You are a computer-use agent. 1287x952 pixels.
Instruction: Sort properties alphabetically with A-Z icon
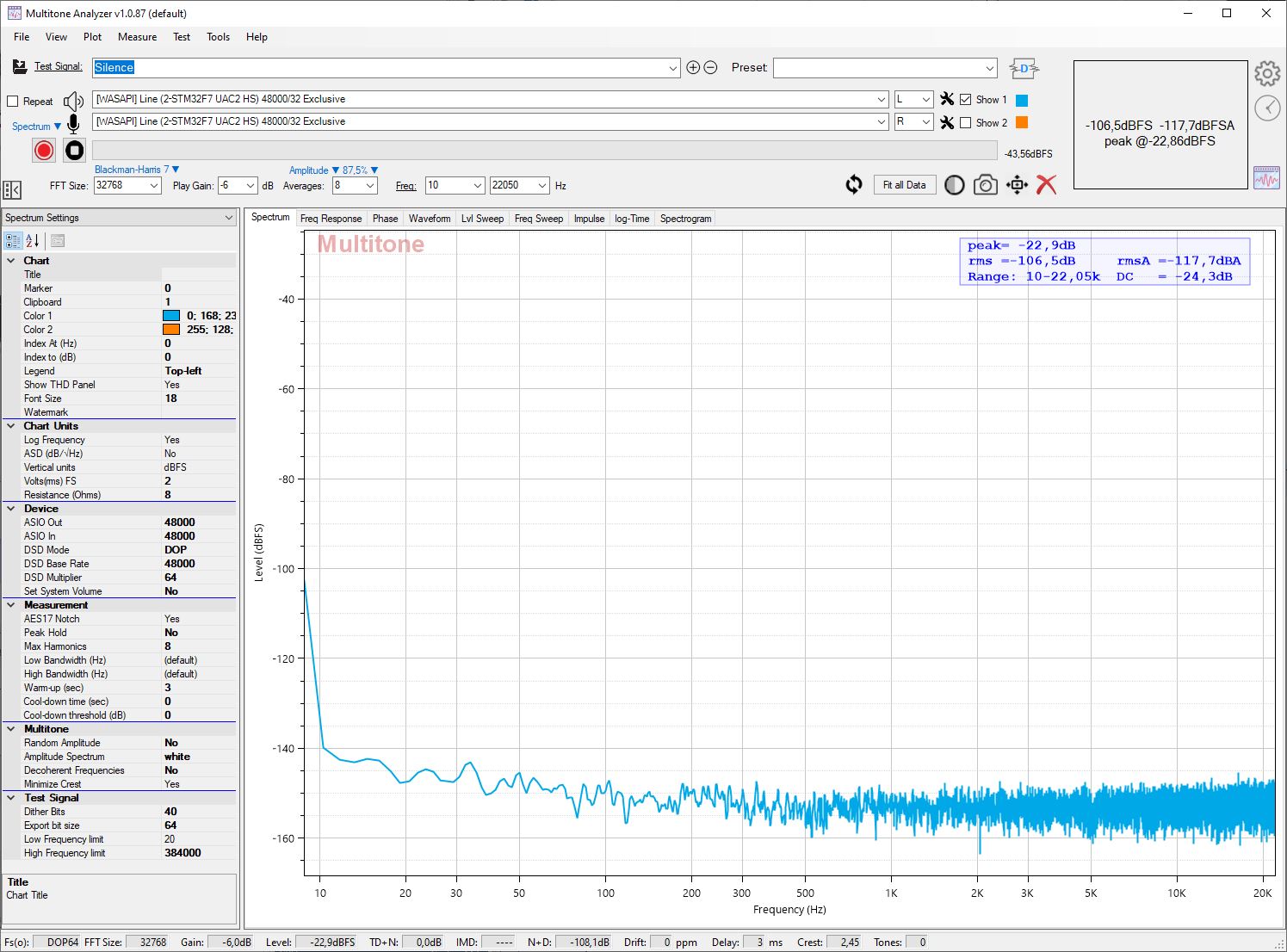tap(33, 240)
